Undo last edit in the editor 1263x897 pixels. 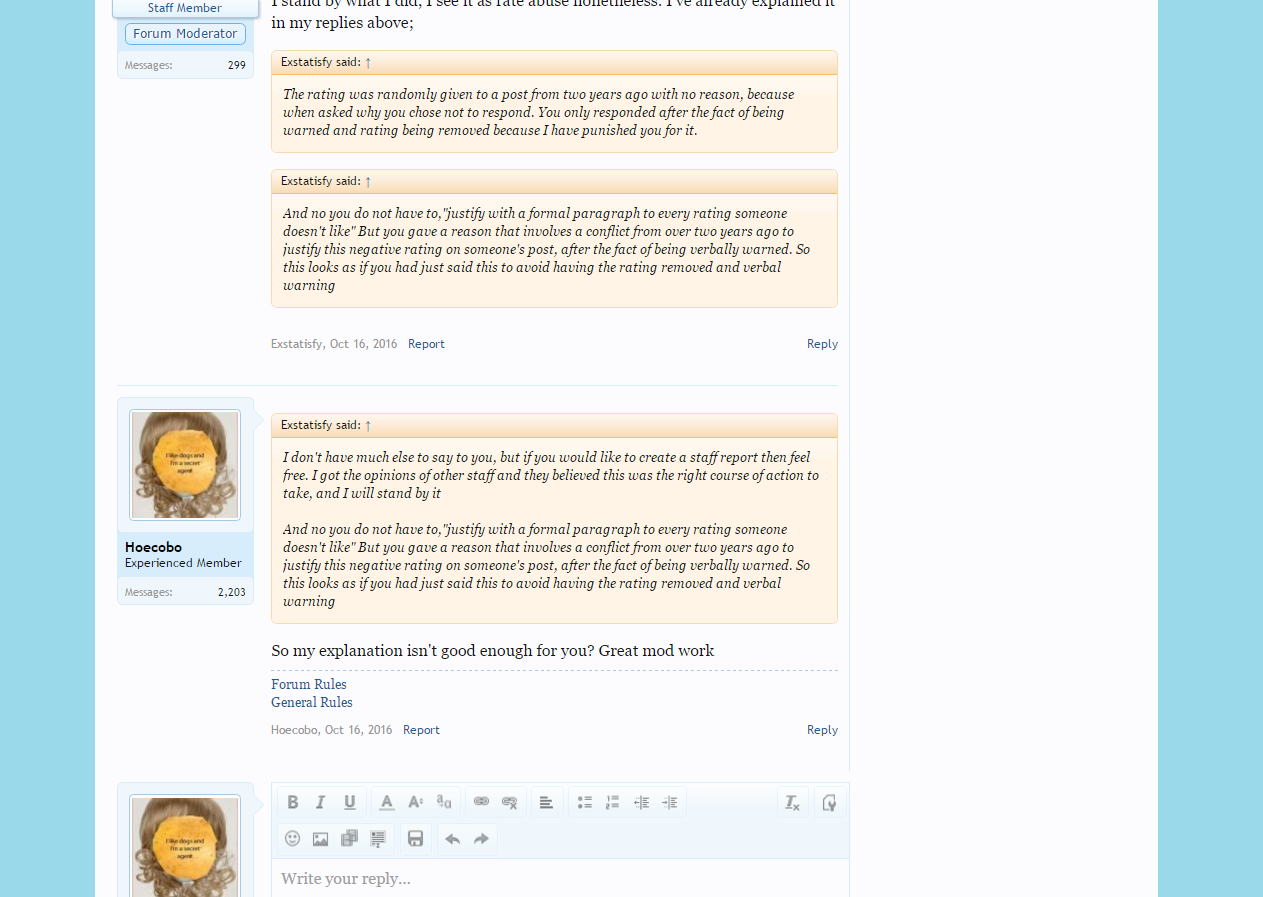click(452, 839)
